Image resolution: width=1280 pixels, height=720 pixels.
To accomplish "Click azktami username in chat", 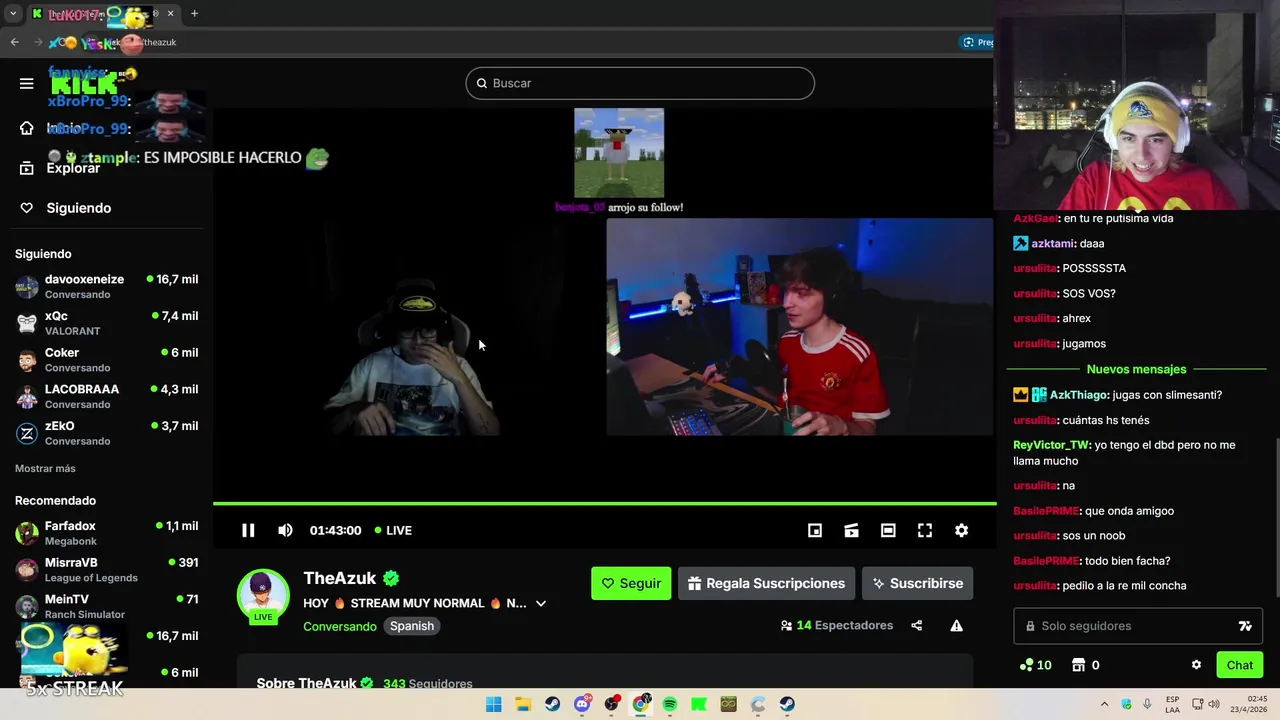I will [x=1053, y=243].
